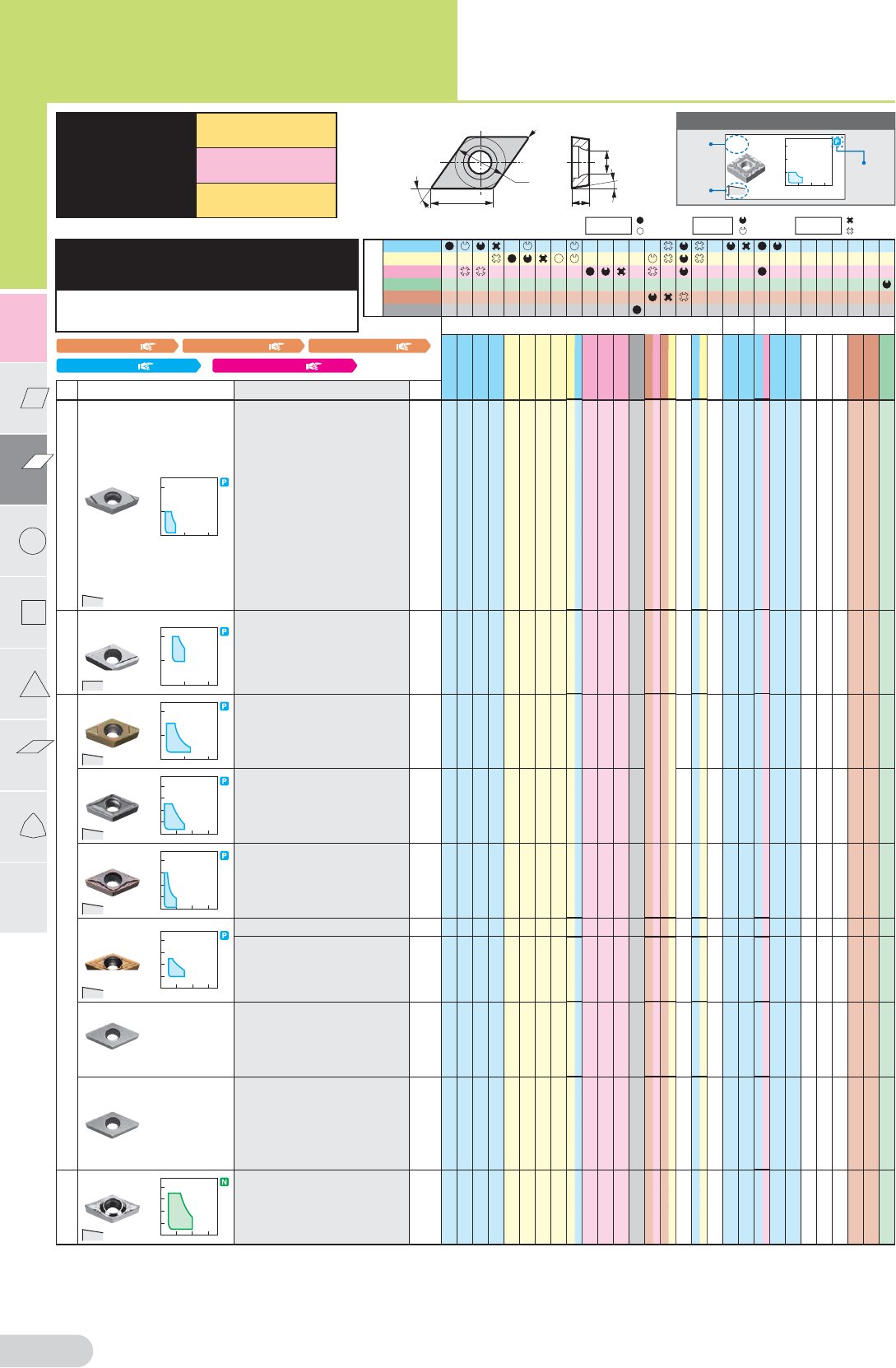Viewport: 896px width, 1368px height.
Task: Click the solid/hollow circle symbol legend
Action: tap(640, 226)
